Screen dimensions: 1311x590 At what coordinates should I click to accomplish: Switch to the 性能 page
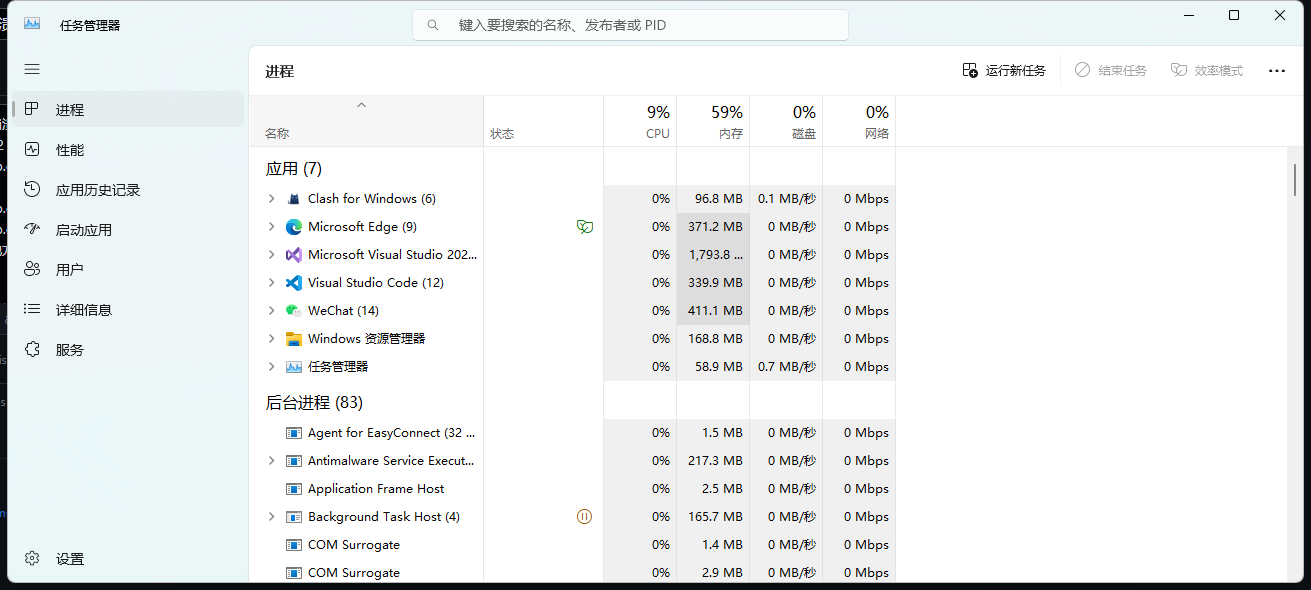pos(128,149)
